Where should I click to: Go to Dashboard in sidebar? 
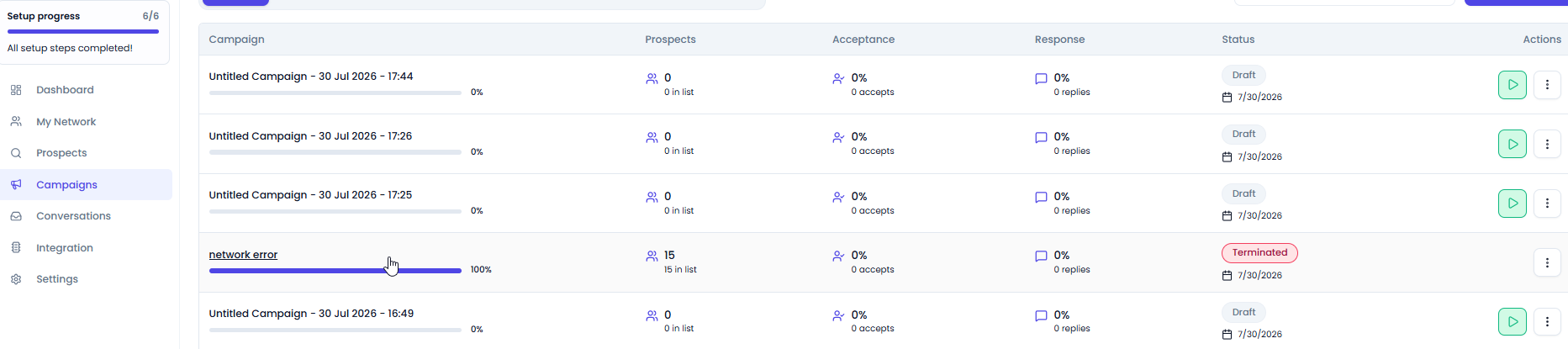pyautogui.click(x=65, y=90)
